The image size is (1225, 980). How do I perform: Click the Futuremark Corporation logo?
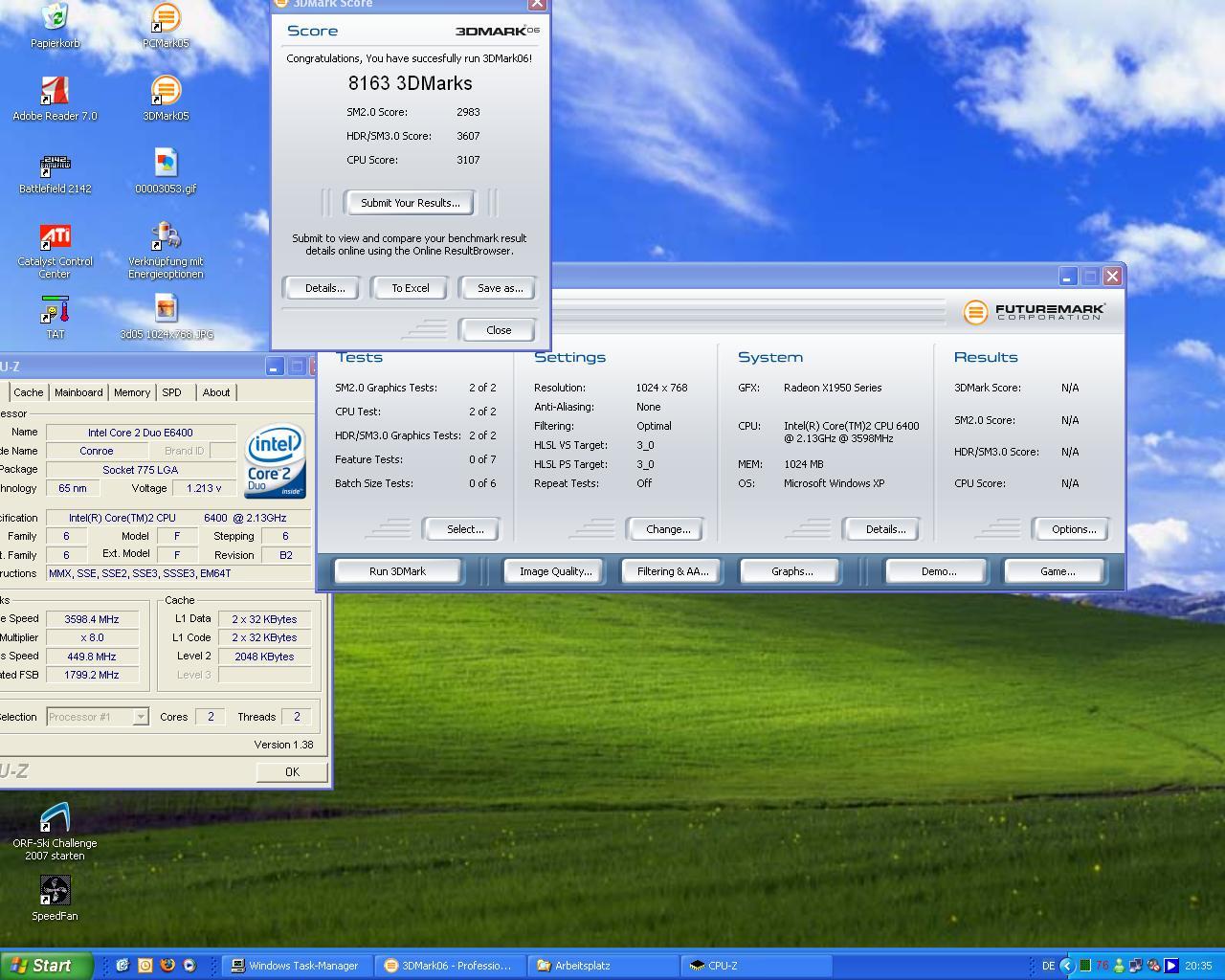click(1035, 312)
